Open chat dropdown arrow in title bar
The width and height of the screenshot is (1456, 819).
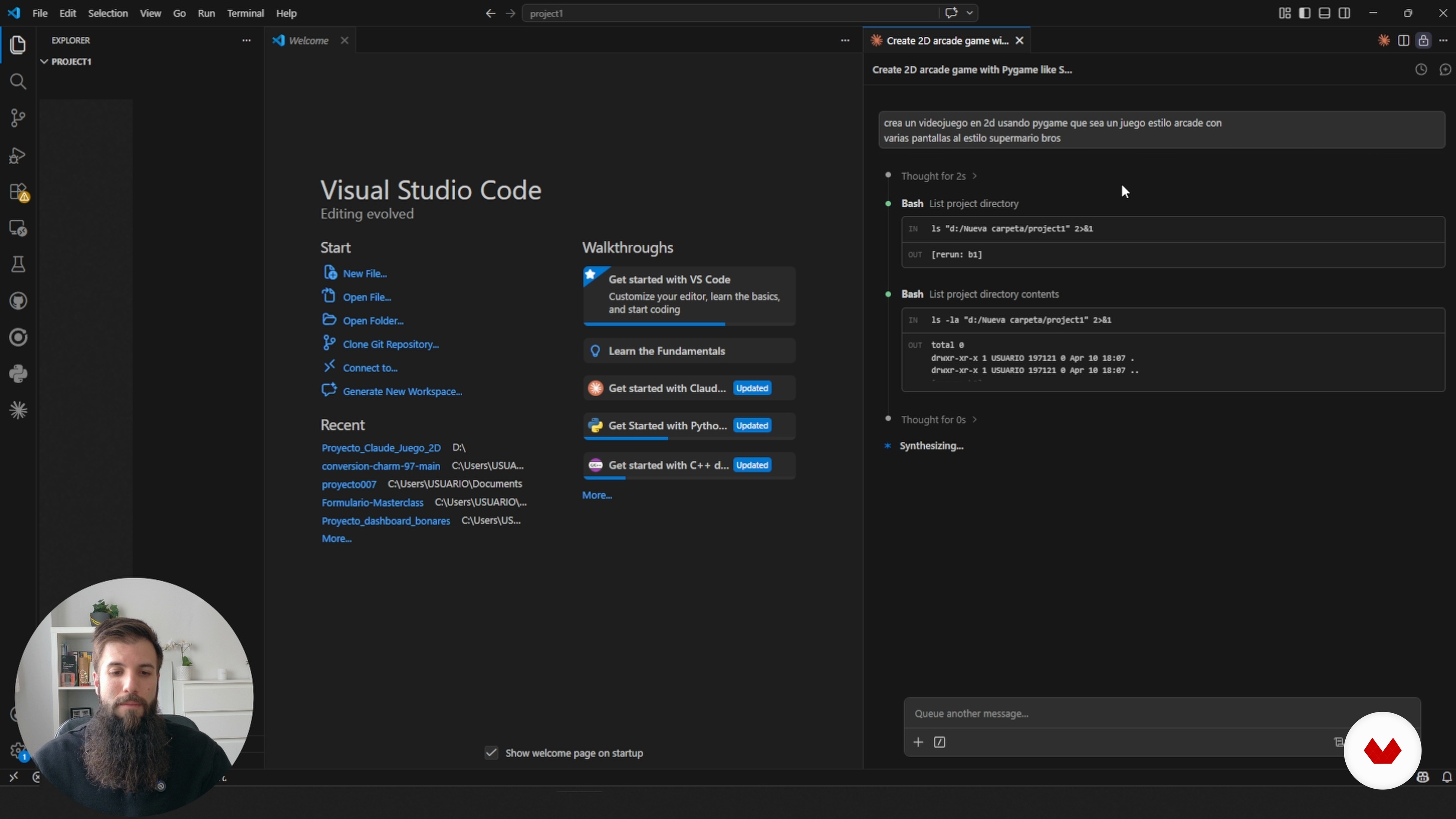coord(970,13)
